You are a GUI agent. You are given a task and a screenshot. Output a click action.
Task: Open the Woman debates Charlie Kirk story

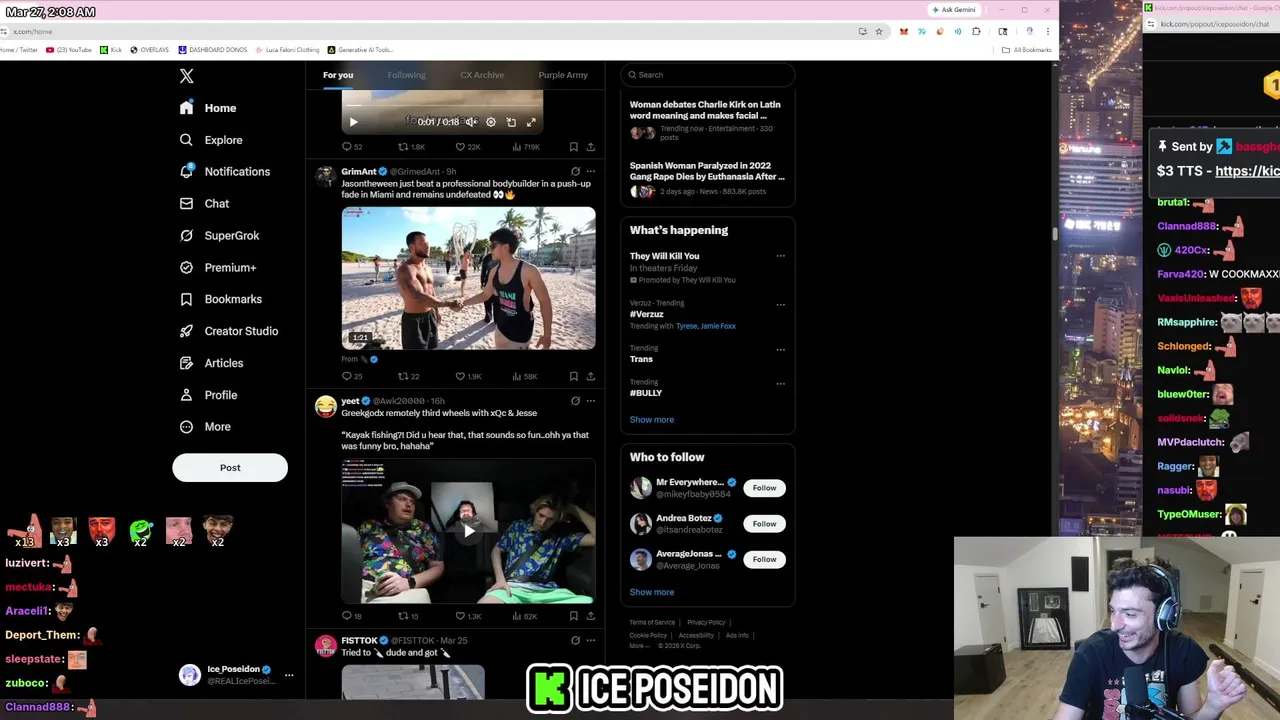tap(708, 118)
